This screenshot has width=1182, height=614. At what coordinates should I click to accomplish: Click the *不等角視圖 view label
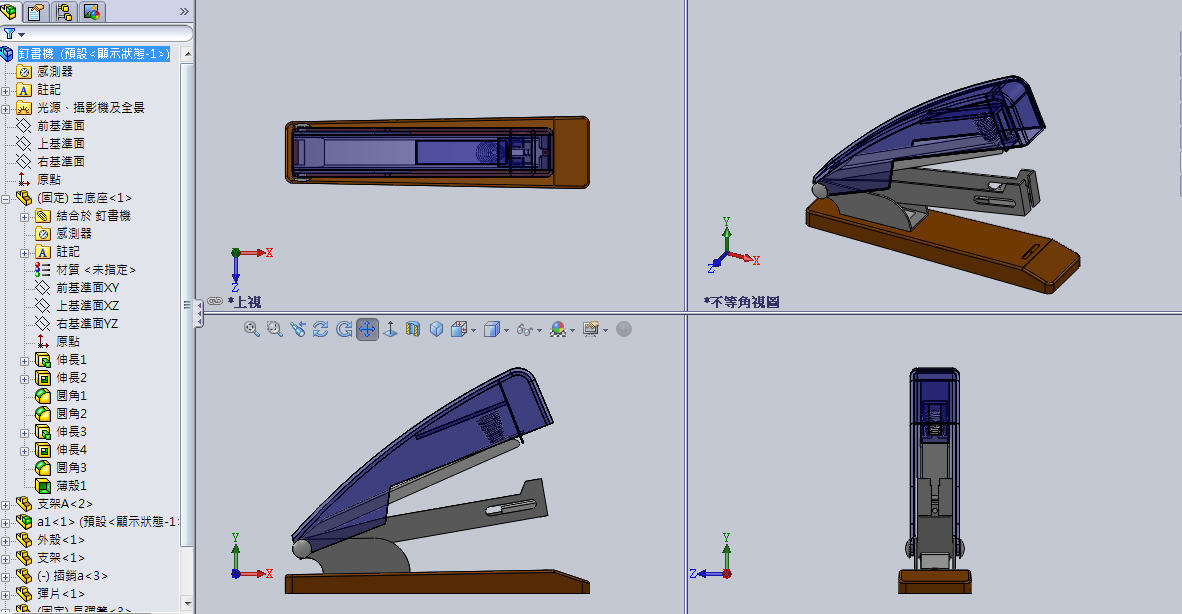point(741,302)
